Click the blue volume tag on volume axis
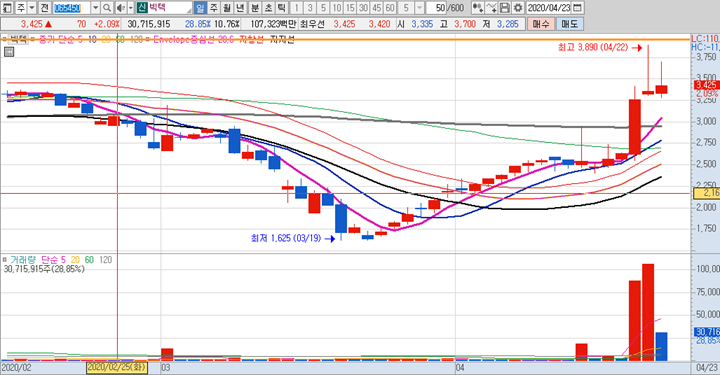The height and width of the screenshot is (375, 720). tap(707, 332)
